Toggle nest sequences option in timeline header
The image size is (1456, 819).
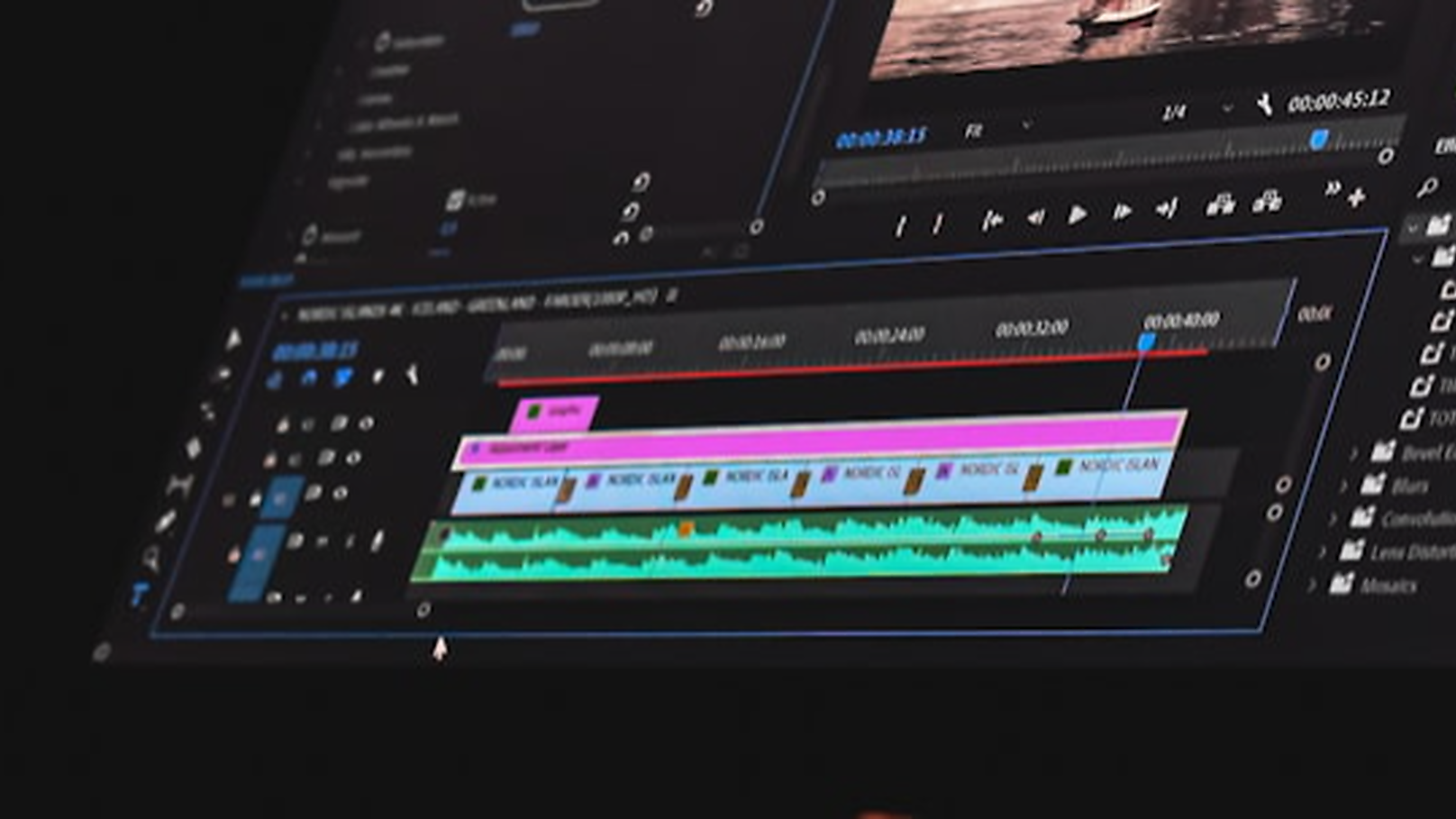click(275, 380)
